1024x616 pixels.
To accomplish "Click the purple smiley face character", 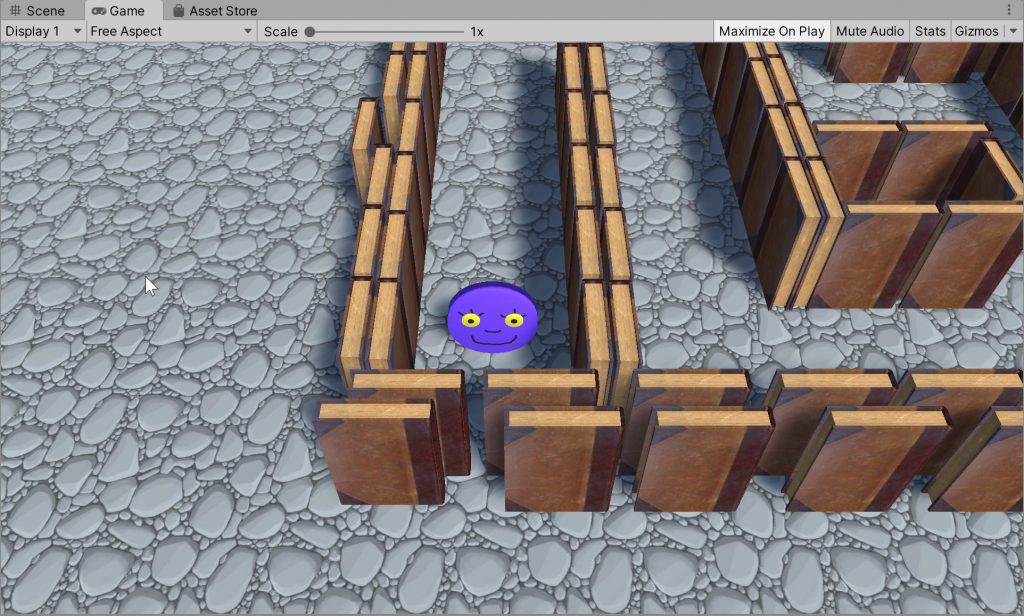I will coord(492,317).
